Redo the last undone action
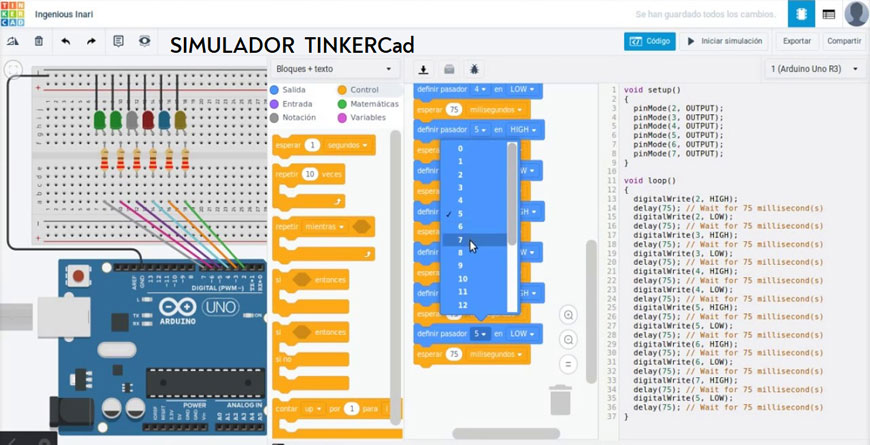 (x=91, y=41)
